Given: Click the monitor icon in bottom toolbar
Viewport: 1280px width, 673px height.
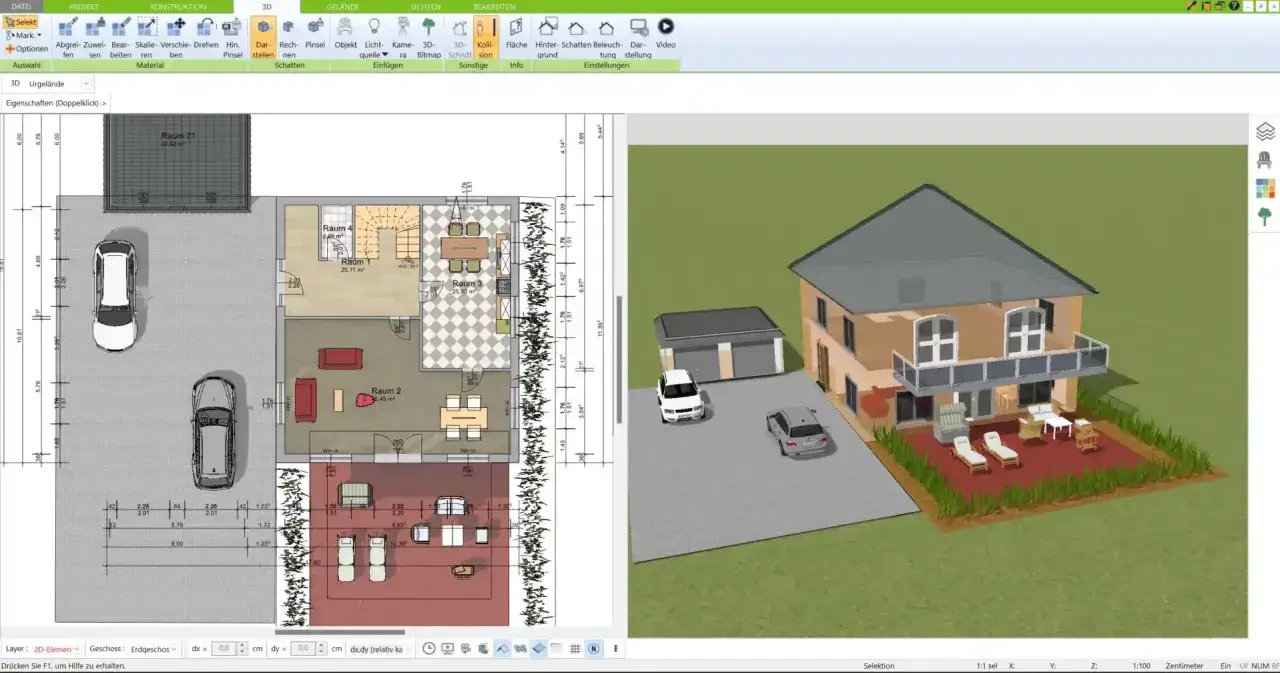Looking at the screenshot, I should (x=447, y=649).
